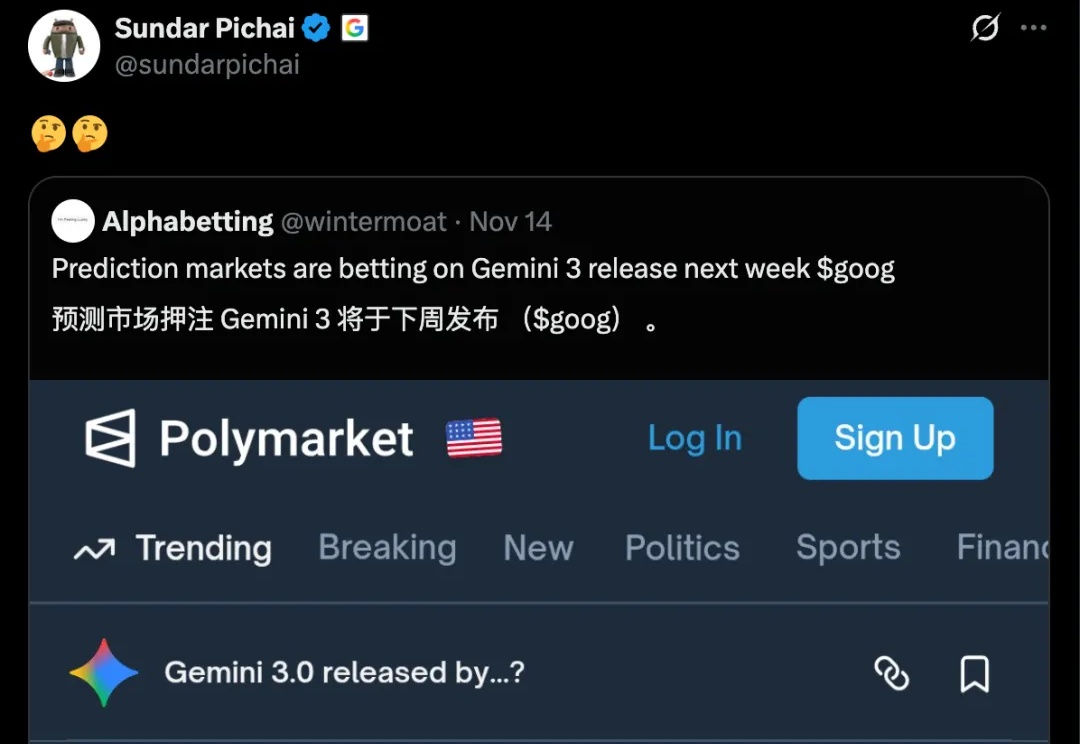Select the Gemini star icon beside the market question
This screenshot has width=1080, height=744.
(x=104, y=672)
